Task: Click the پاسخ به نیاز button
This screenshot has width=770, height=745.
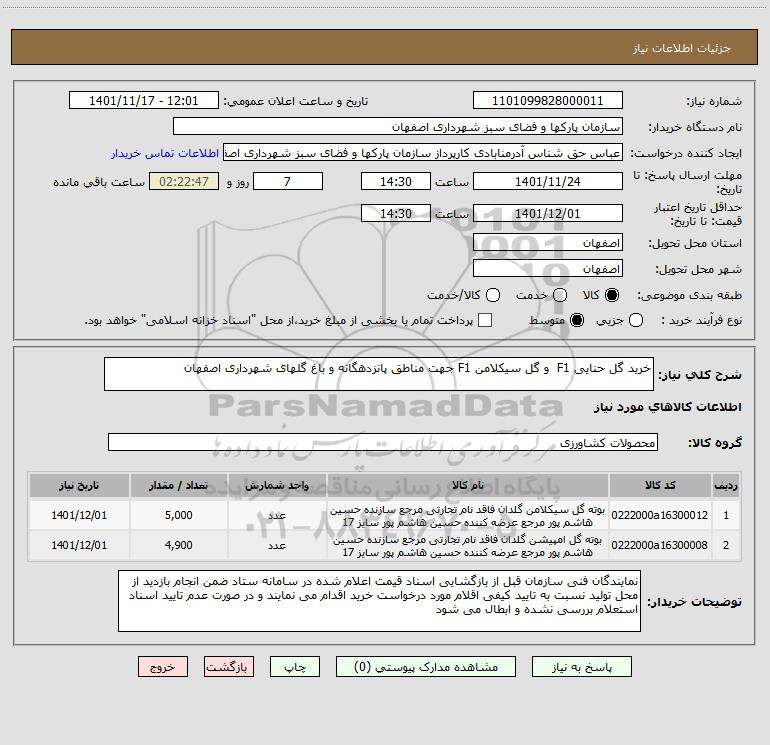Action: 581,667
